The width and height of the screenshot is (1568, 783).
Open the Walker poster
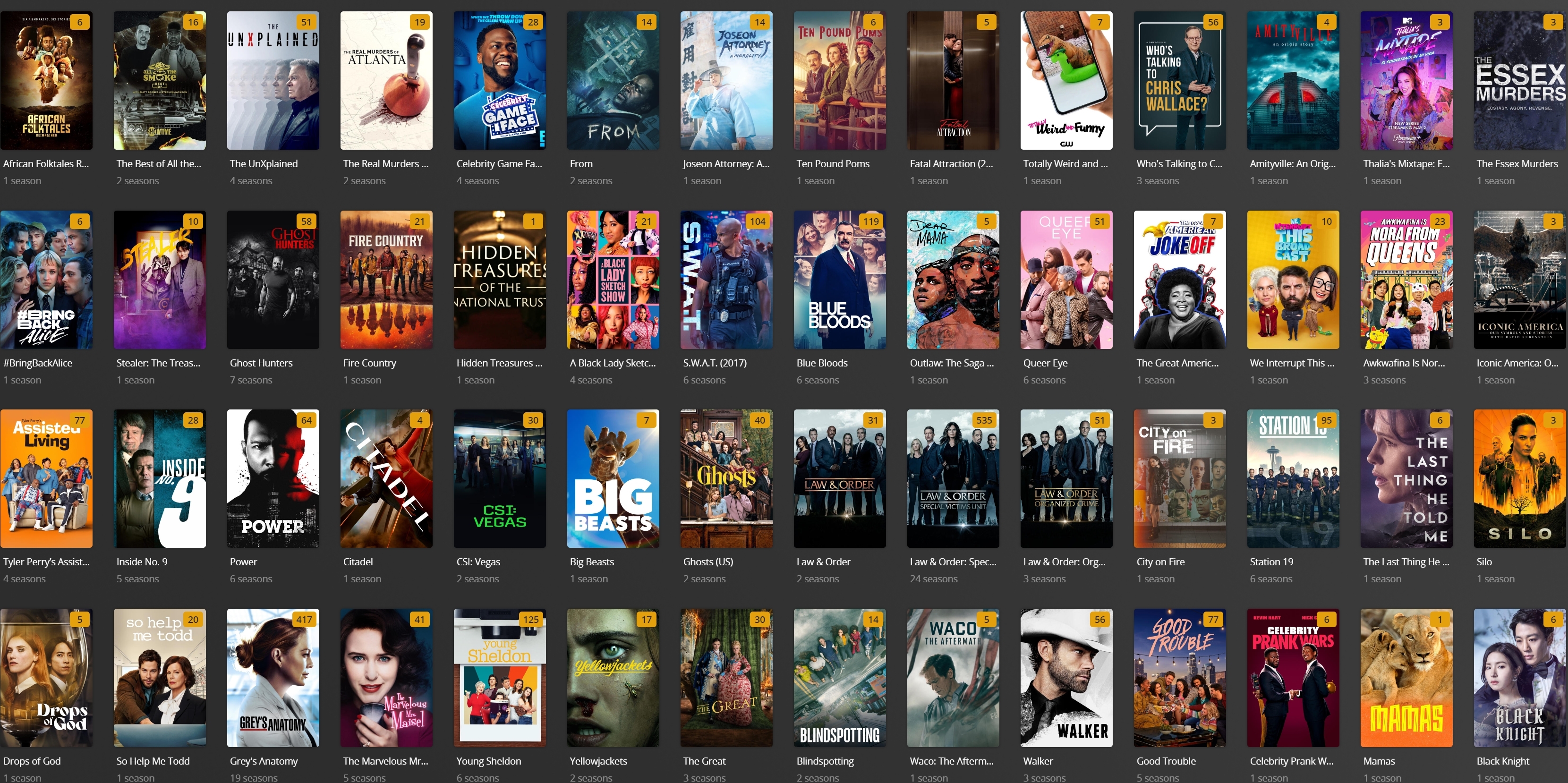[1066, 678]
